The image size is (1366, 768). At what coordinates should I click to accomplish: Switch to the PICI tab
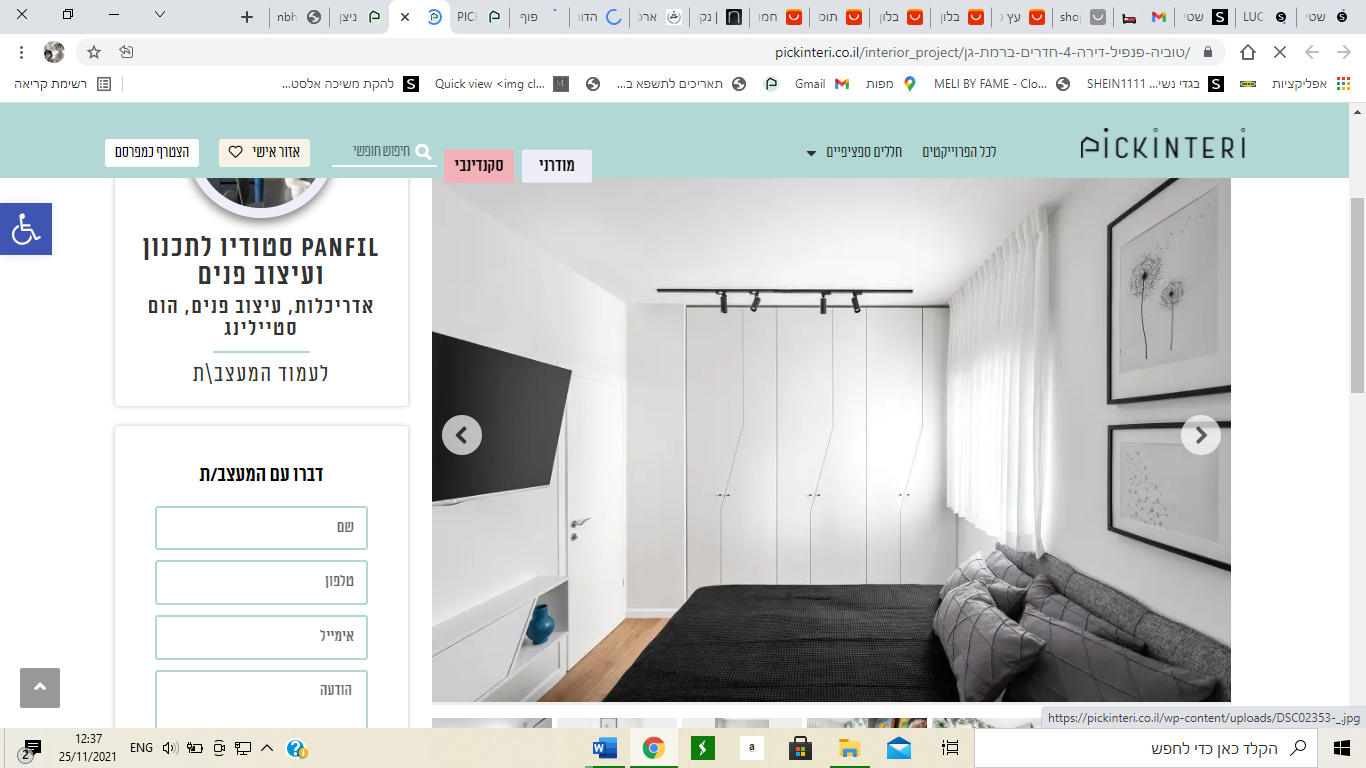(477, 17)
